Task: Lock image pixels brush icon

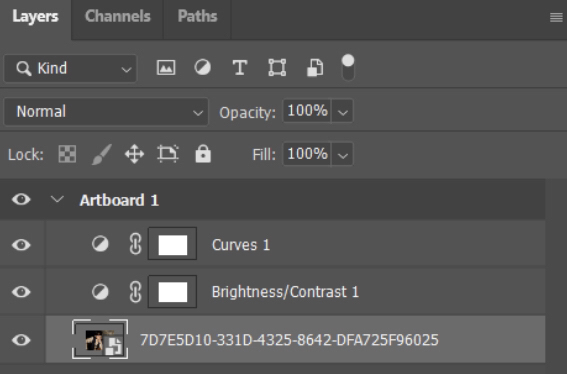Action: (102, 154)
